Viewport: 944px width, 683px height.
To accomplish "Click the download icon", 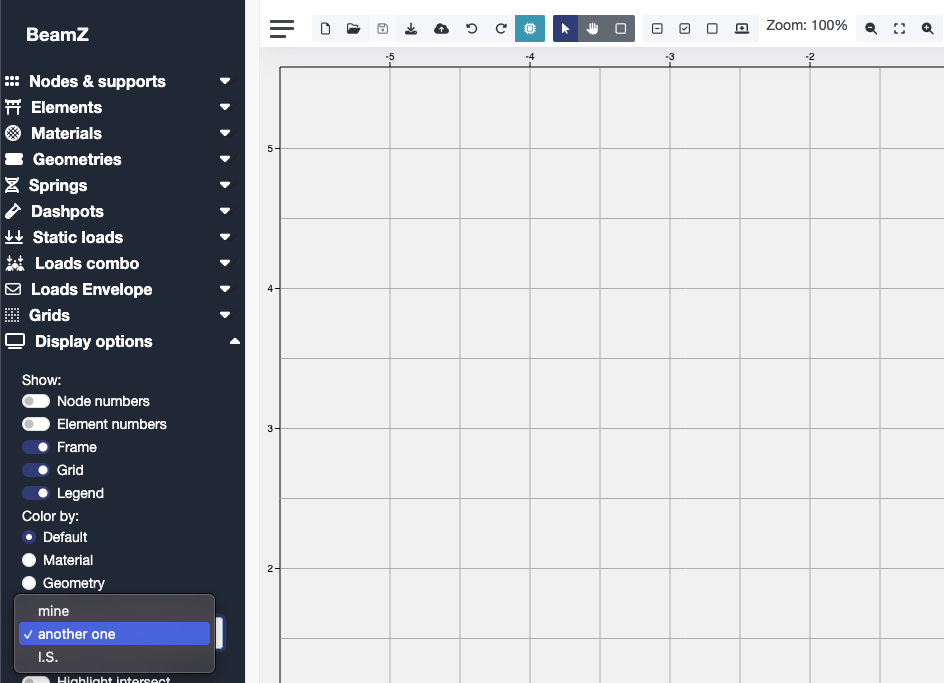I will point(412,29).
